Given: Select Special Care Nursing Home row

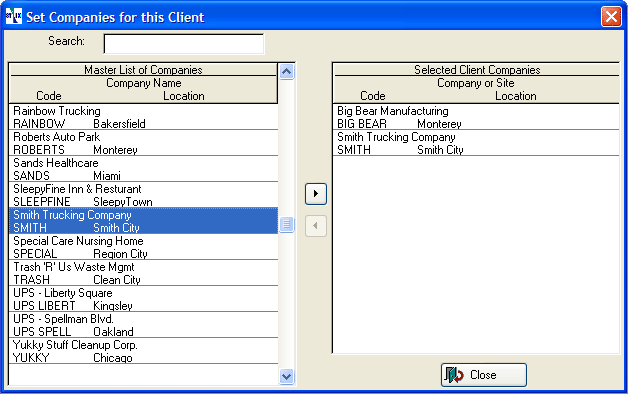Looking at the screenshot, I should coord(143,247).
